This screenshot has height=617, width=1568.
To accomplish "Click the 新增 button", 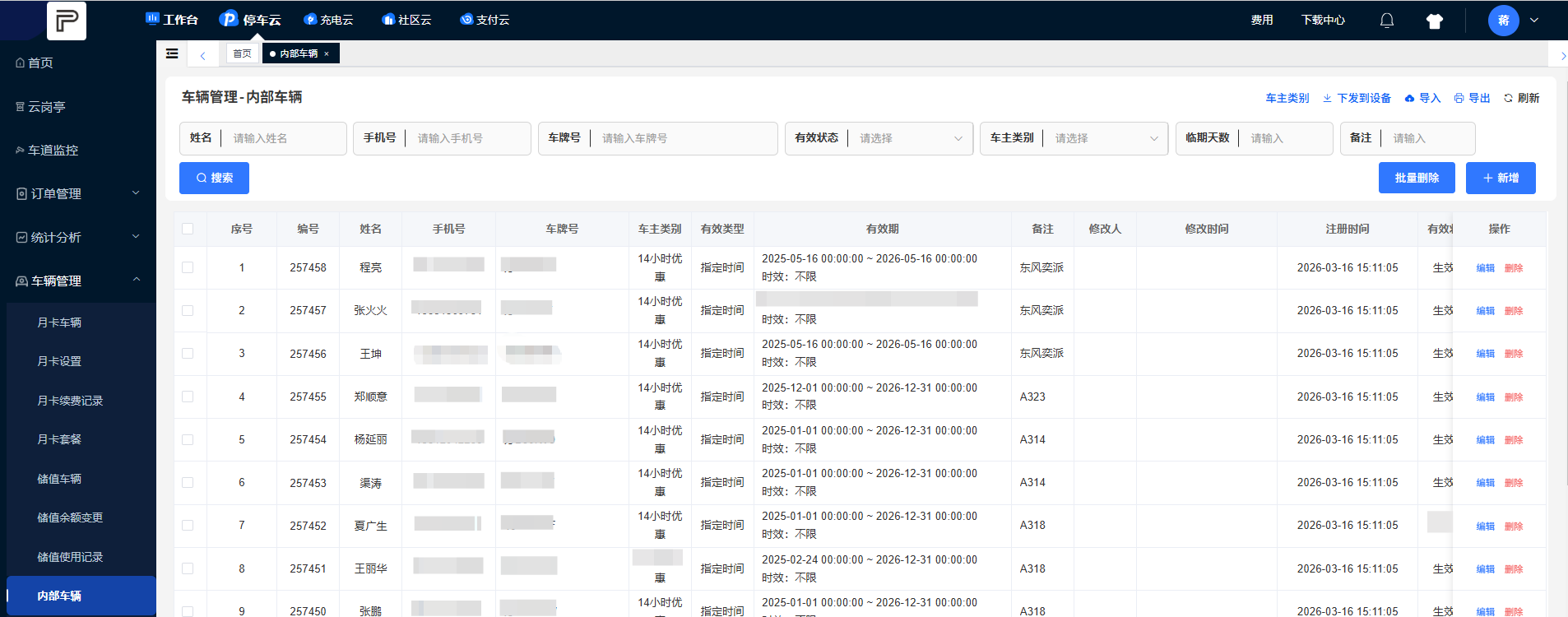I will pos(1501,178).
